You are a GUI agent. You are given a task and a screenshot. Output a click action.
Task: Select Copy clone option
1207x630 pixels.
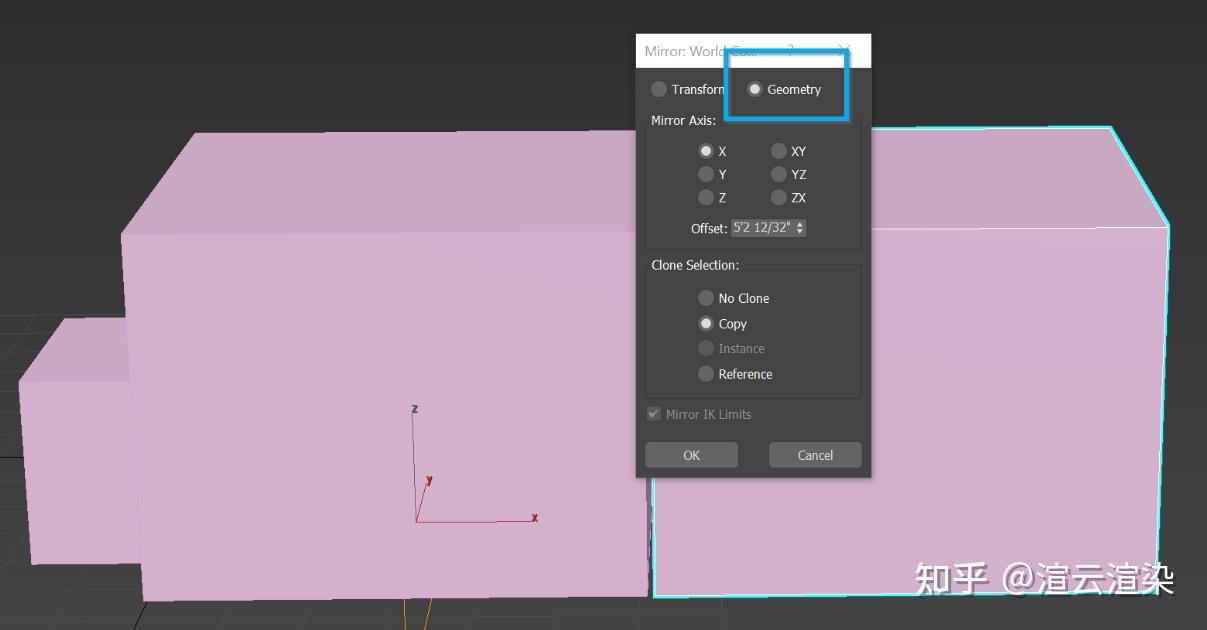pos(706,323)
